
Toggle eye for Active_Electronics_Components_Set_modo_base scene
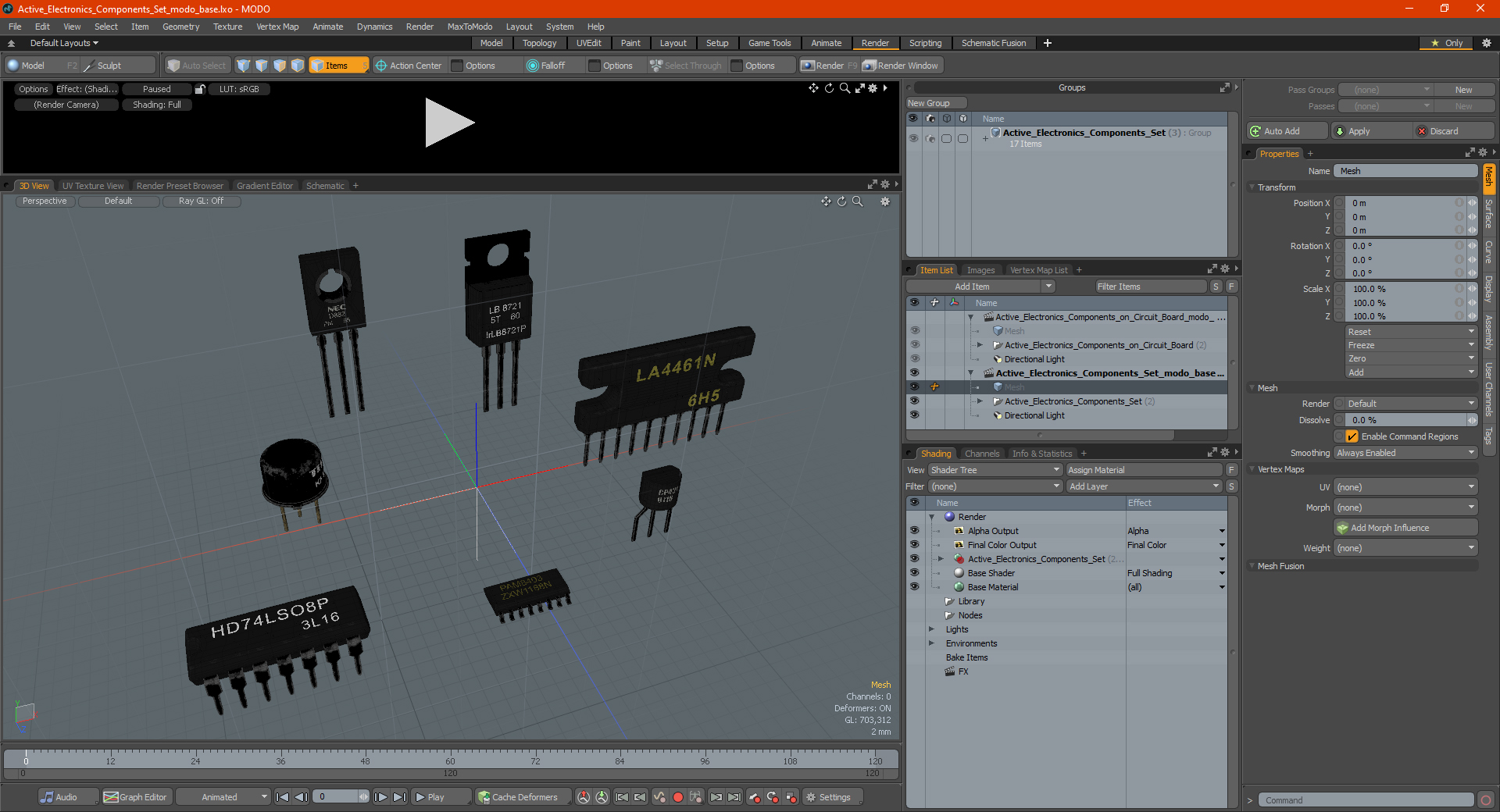pos(914,373)
